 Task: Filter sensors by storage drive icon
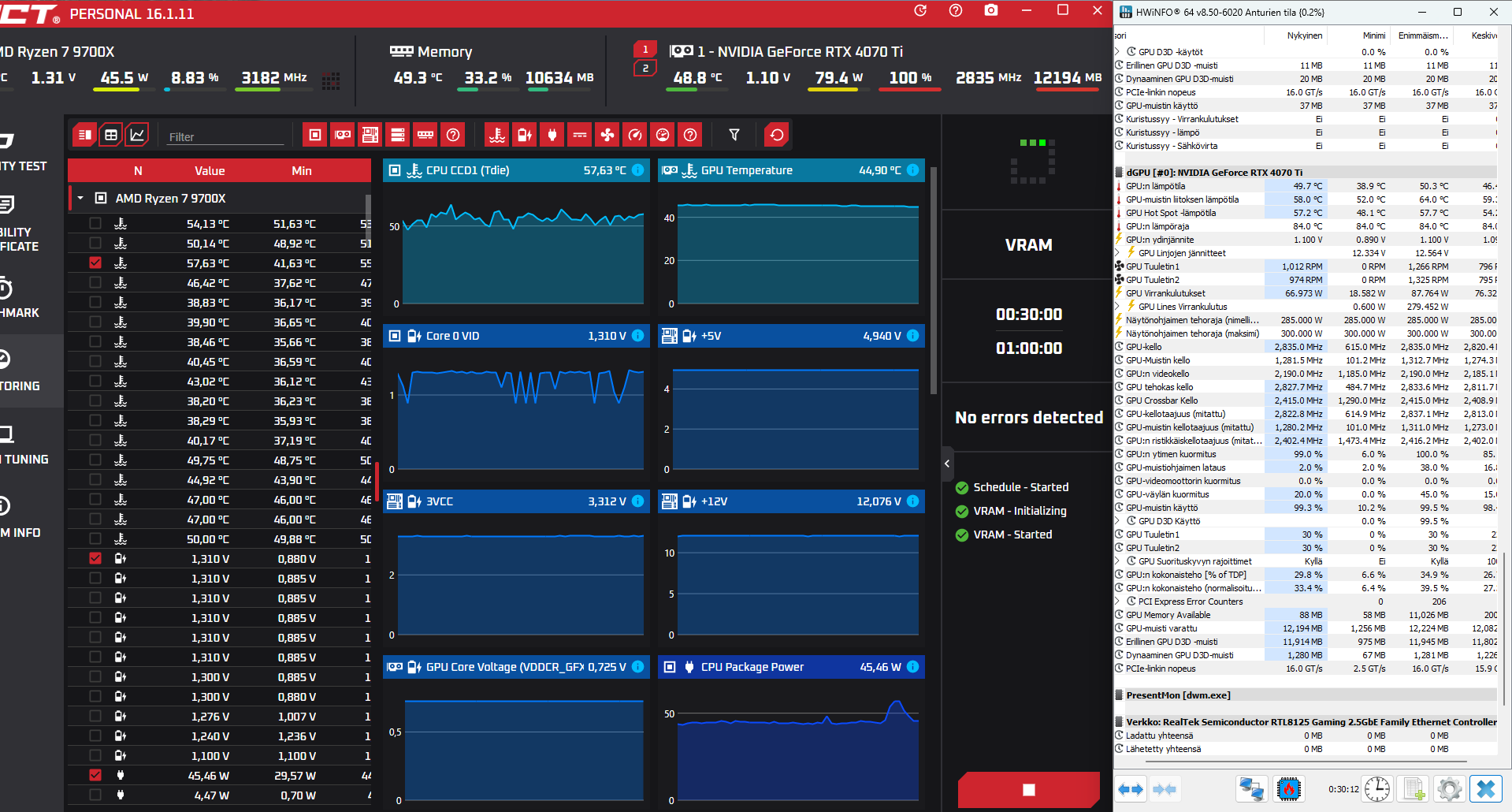point(398,135)
